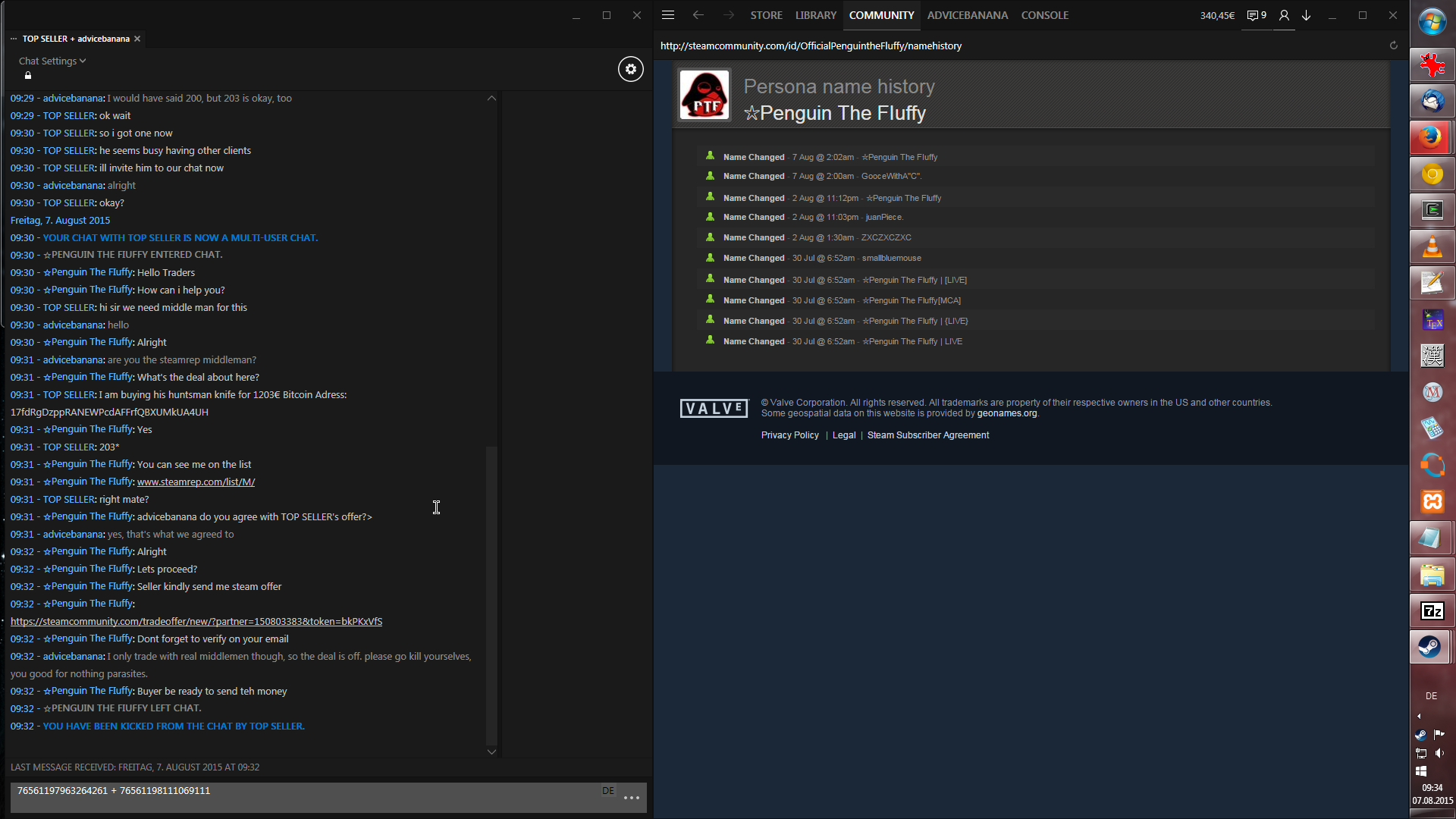Image resolution: width=1456 pixels, height=819 pixels.
Task: Open Firefox from the taskbar
Action: (x=1432, y=137)
